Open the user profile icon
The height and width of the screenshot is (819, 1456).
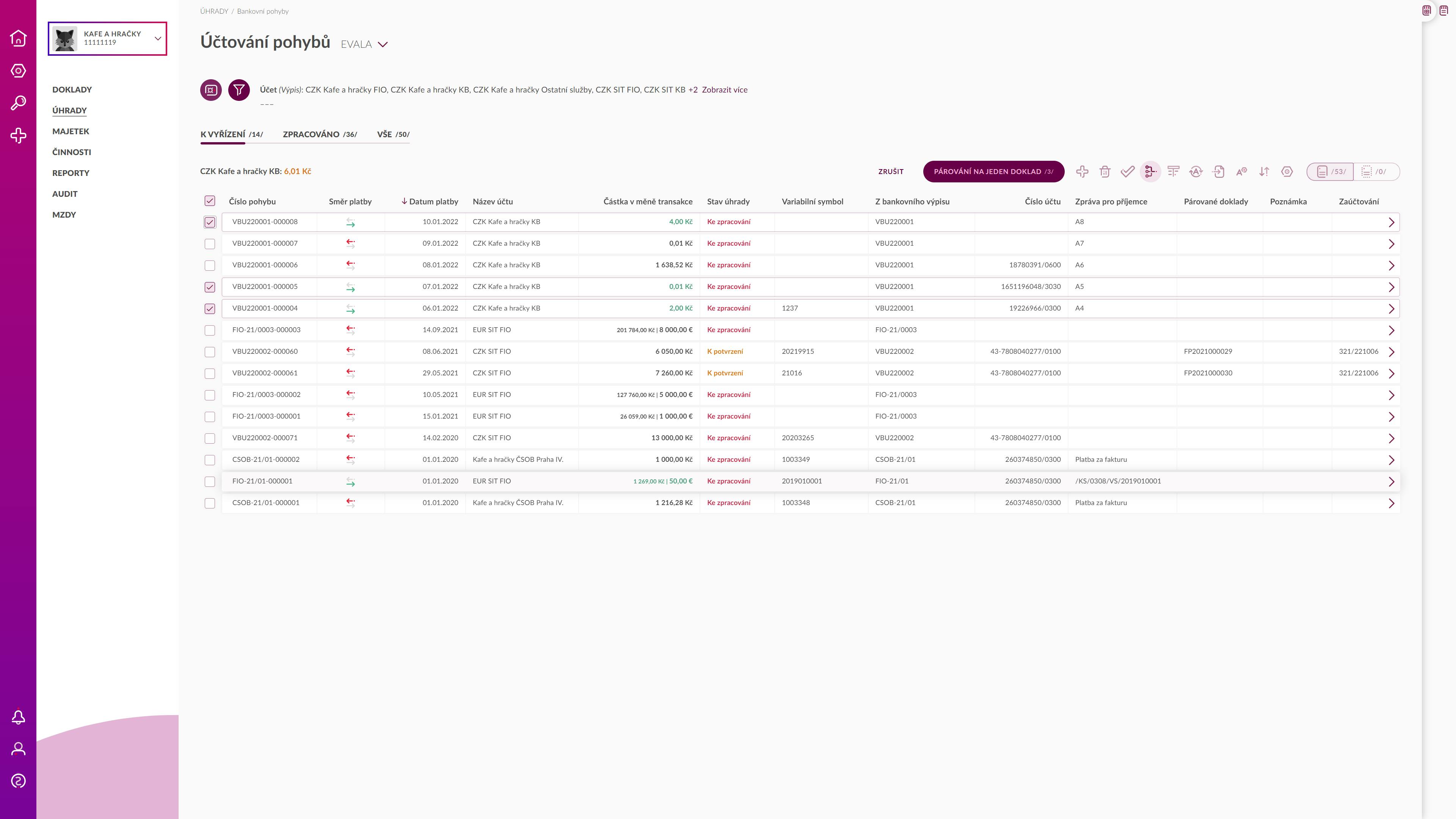pyautogui.click(x=18, y=749)
